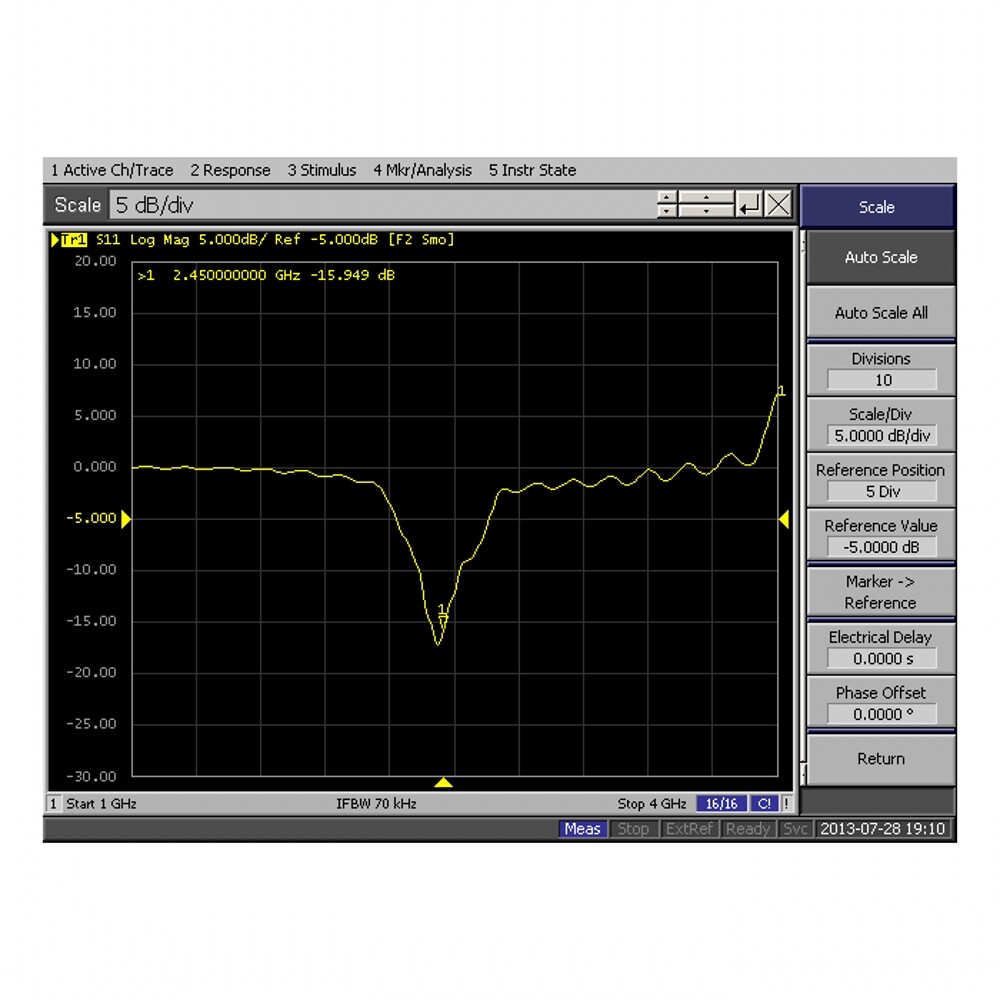
Task: Click the Stop status indicator in status bar
Action: point(633,829)
